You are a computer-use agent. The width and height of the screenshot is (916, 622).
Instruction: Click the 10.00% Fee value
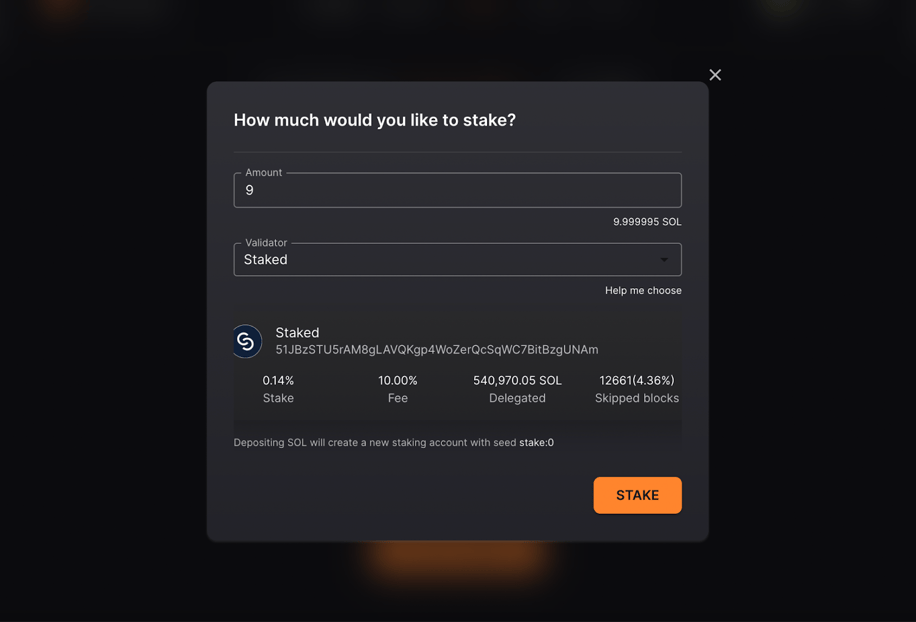pos(398,381)
